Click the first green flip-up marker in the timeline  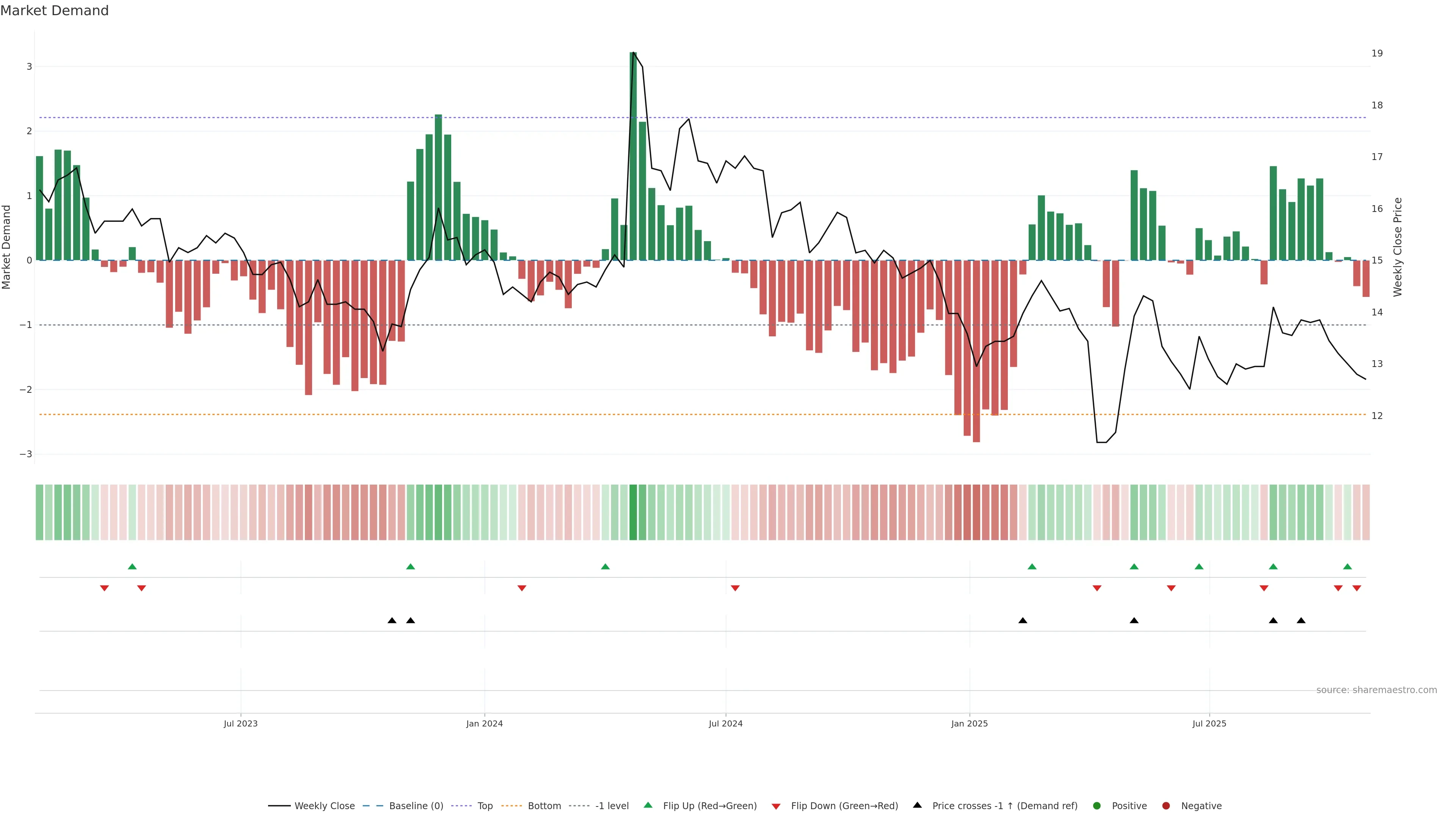(x=132, y=566)
